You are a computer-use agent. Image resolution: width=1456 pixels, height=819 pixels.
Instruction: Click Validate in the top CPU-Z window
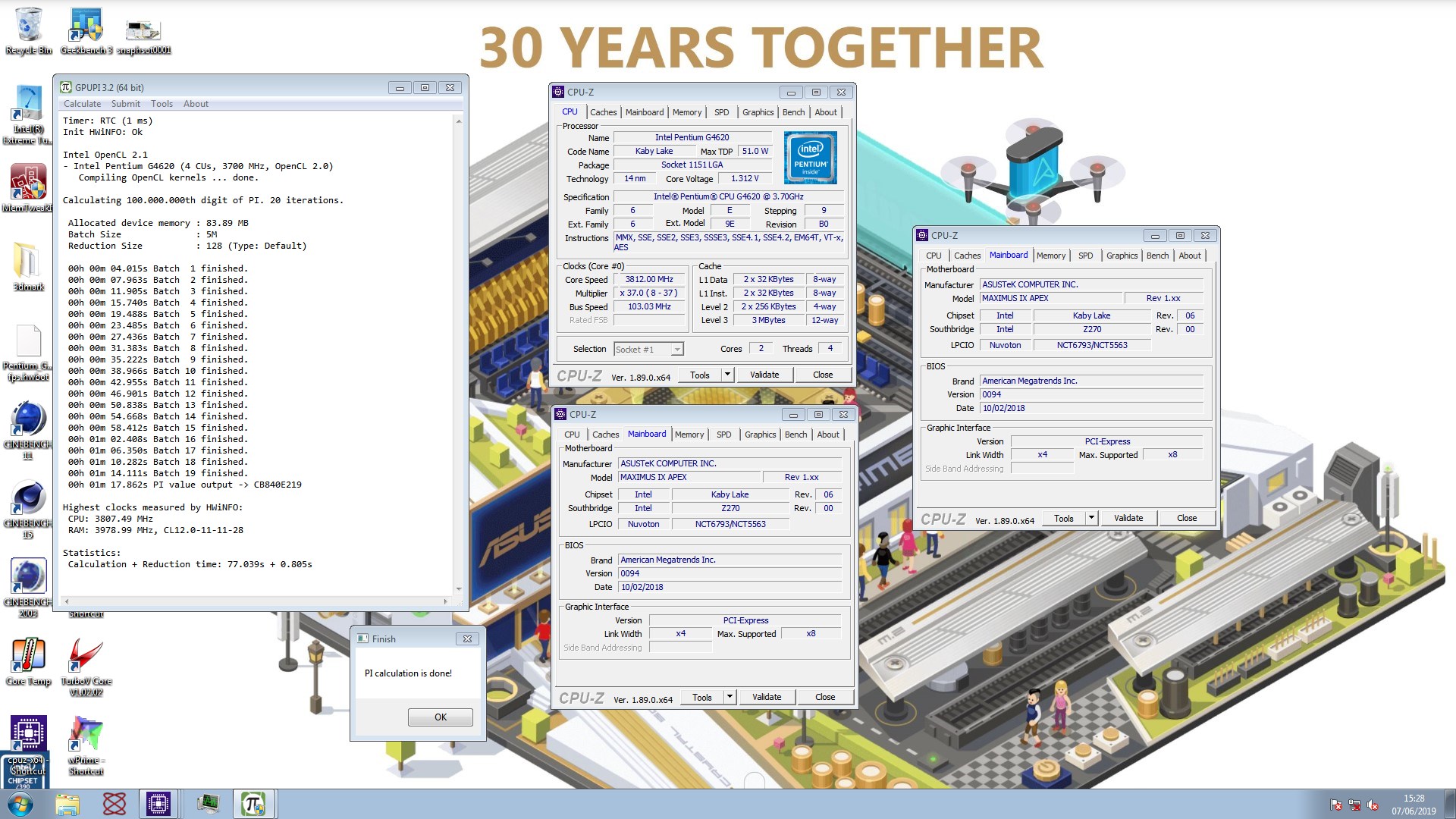coord(764,375)
